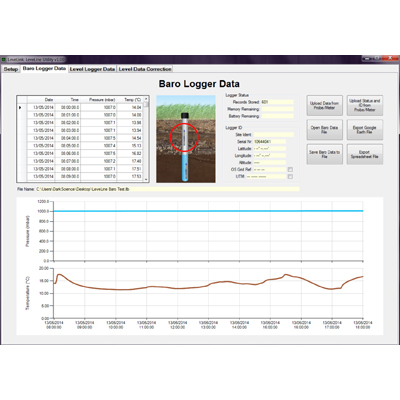Click the table scrollbar down arrow
This screenshot has width=400, height=400.
coord(146,179)
